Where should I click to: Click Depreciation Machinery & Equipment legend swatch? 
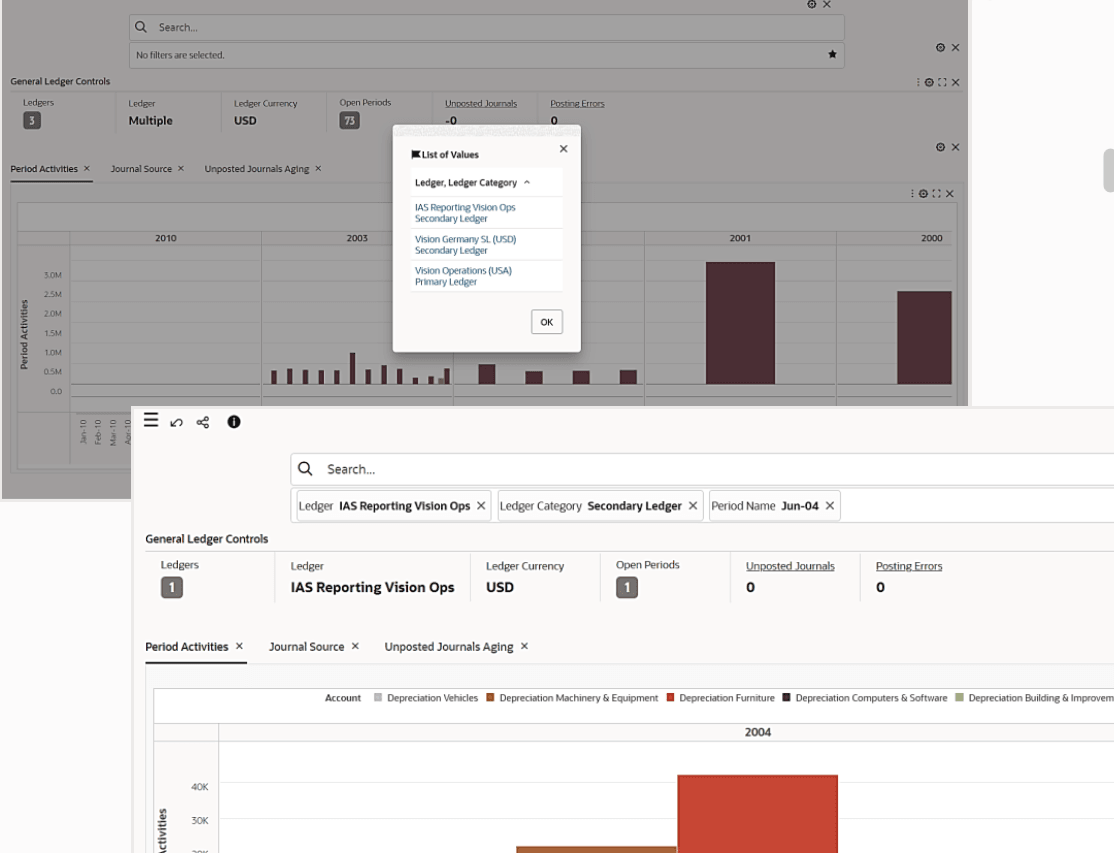click(x=490, y=697)
